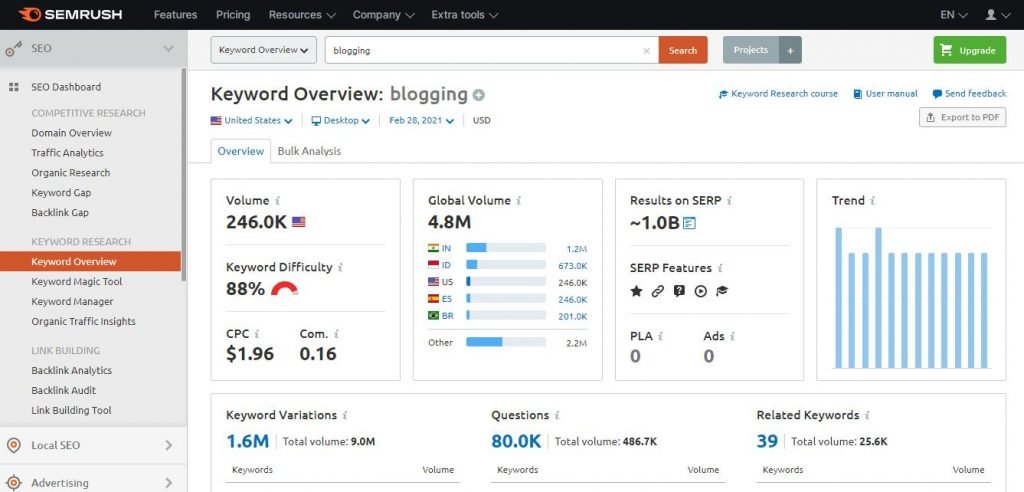Click the Other global volume bar

tap(506, 342)
